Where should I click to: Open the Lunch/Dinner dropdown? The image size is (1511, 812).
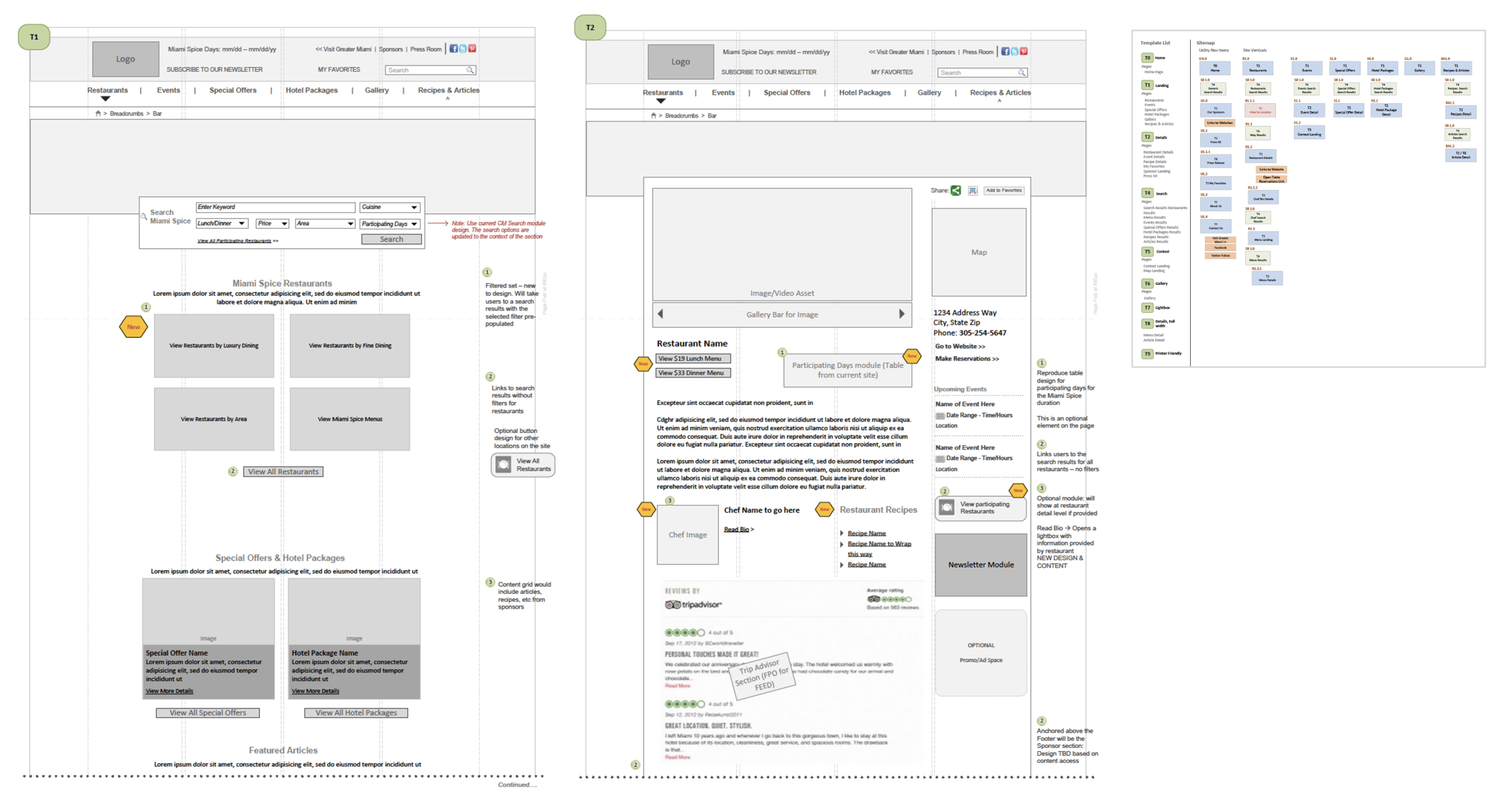tap(221, 224)
